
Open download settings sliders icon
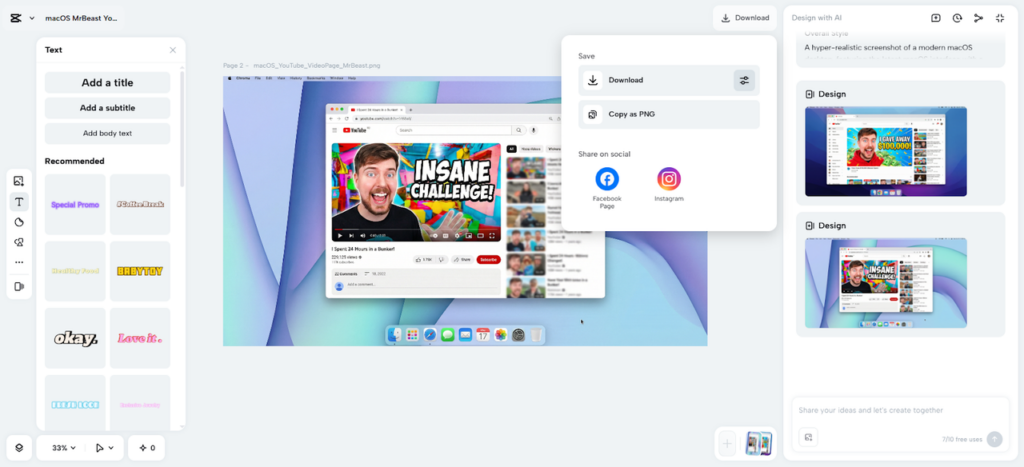click(743, 80)
